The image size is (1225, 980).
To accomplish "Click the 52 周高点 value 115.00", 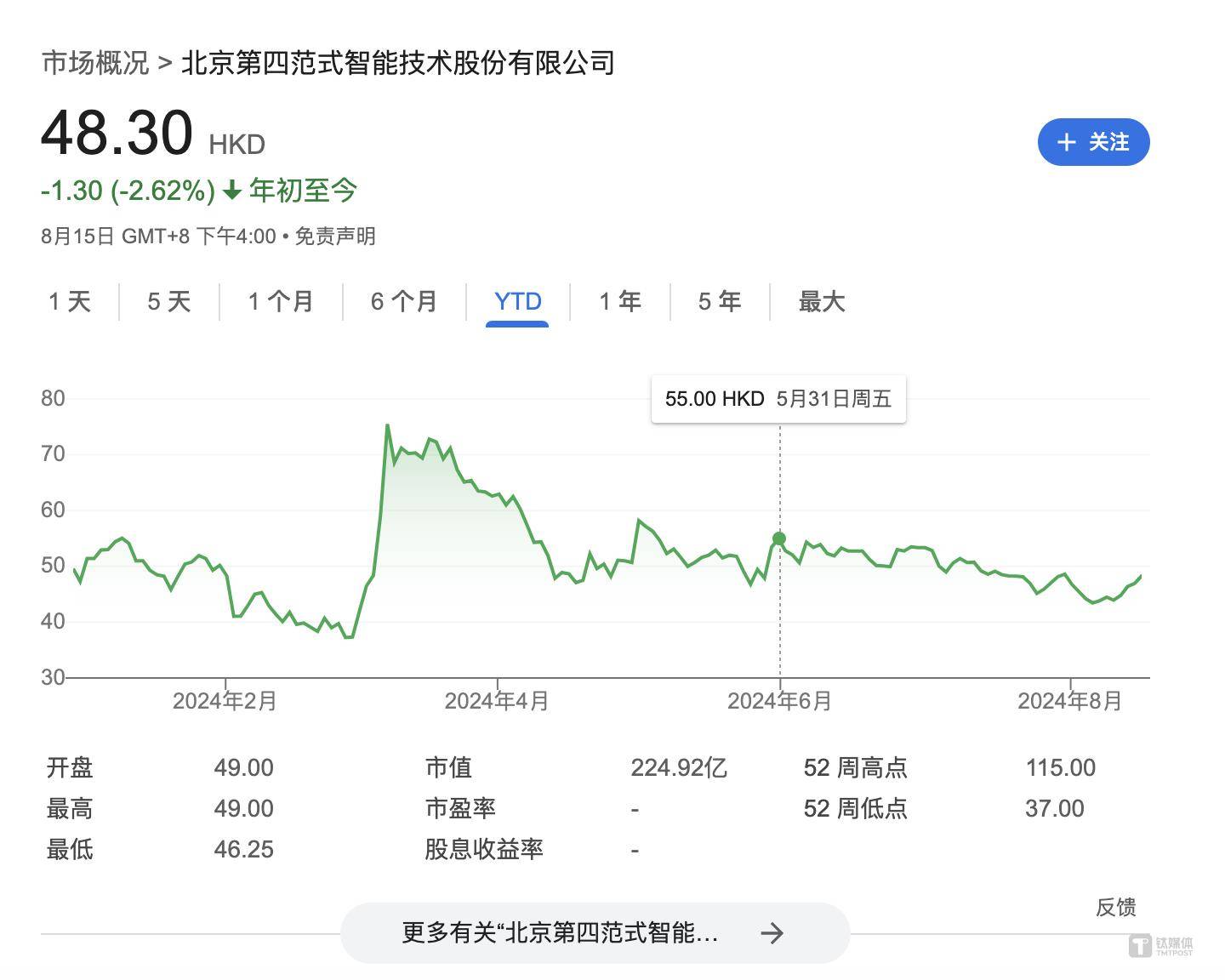I will pos(1061,767).
